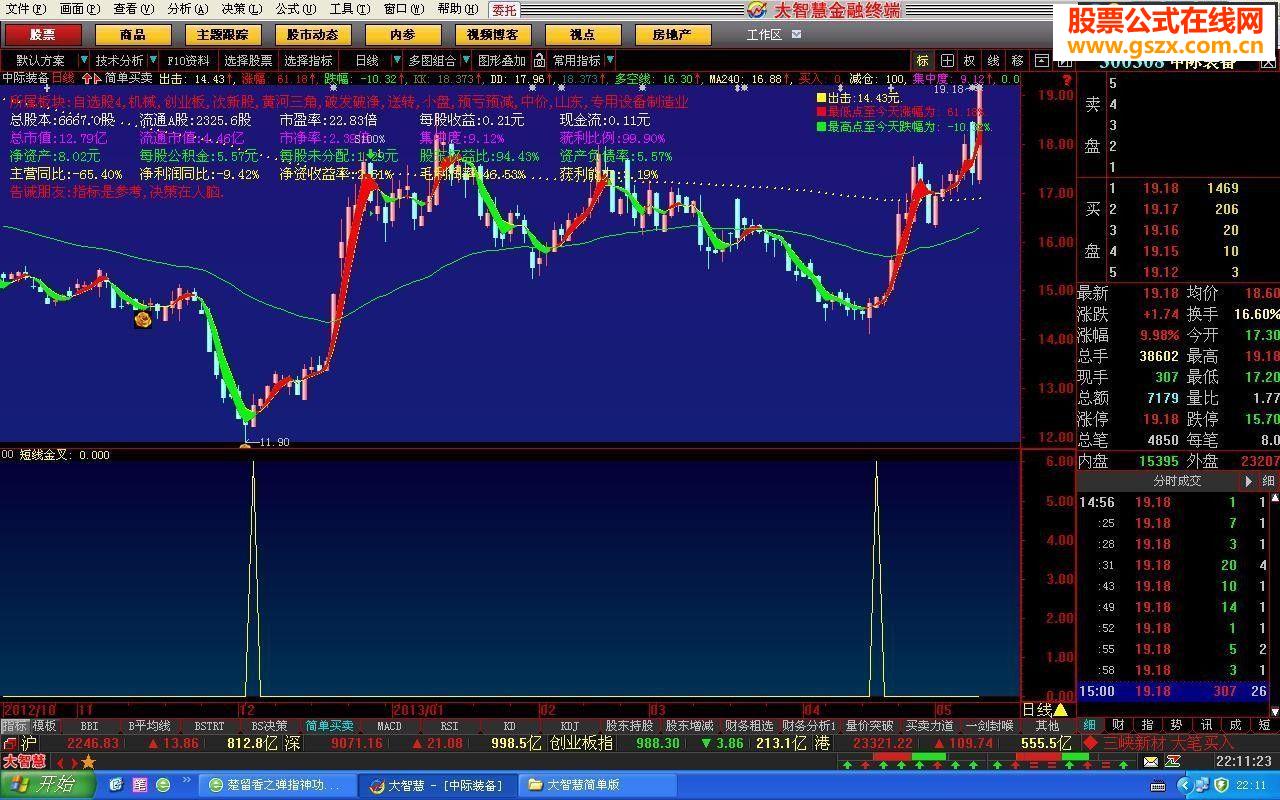Select the 股东持股 indicator tab
This screenshot has width=1280, height=800.
629,725
